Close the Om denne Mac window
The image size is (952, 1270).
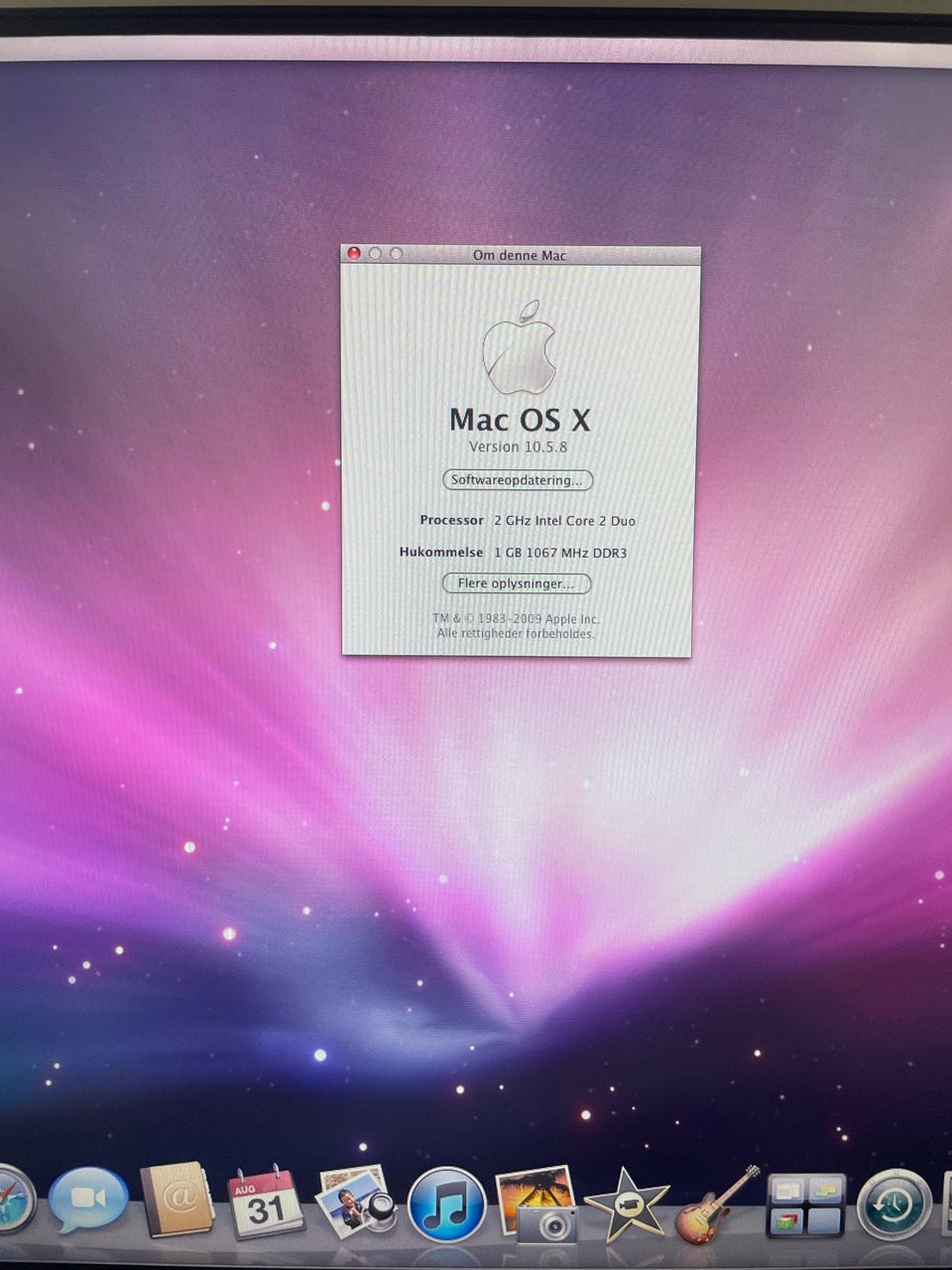click(x=354, y=254)
